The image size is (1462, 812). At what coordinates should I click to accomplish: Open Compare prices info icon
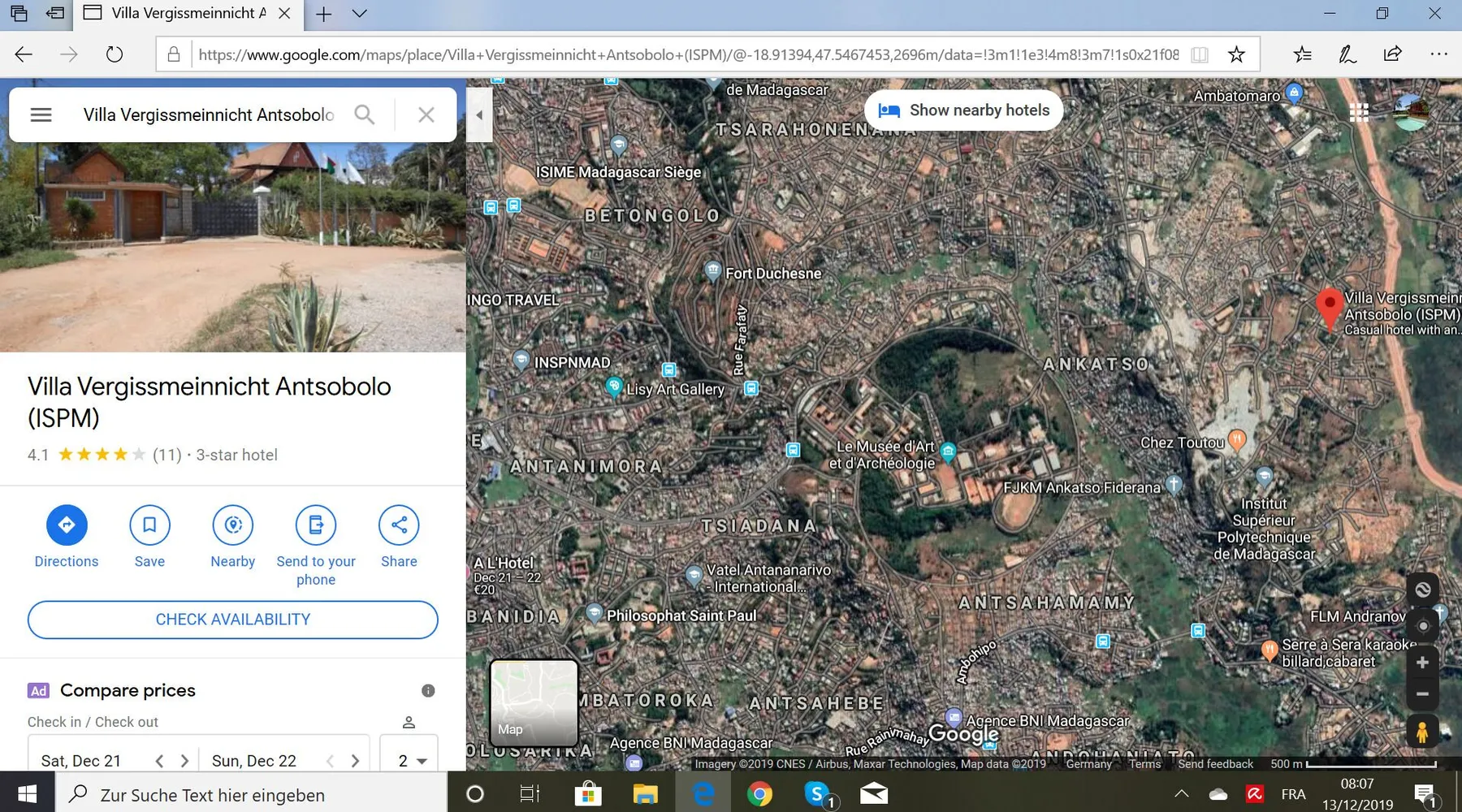[x=428, y=691]
